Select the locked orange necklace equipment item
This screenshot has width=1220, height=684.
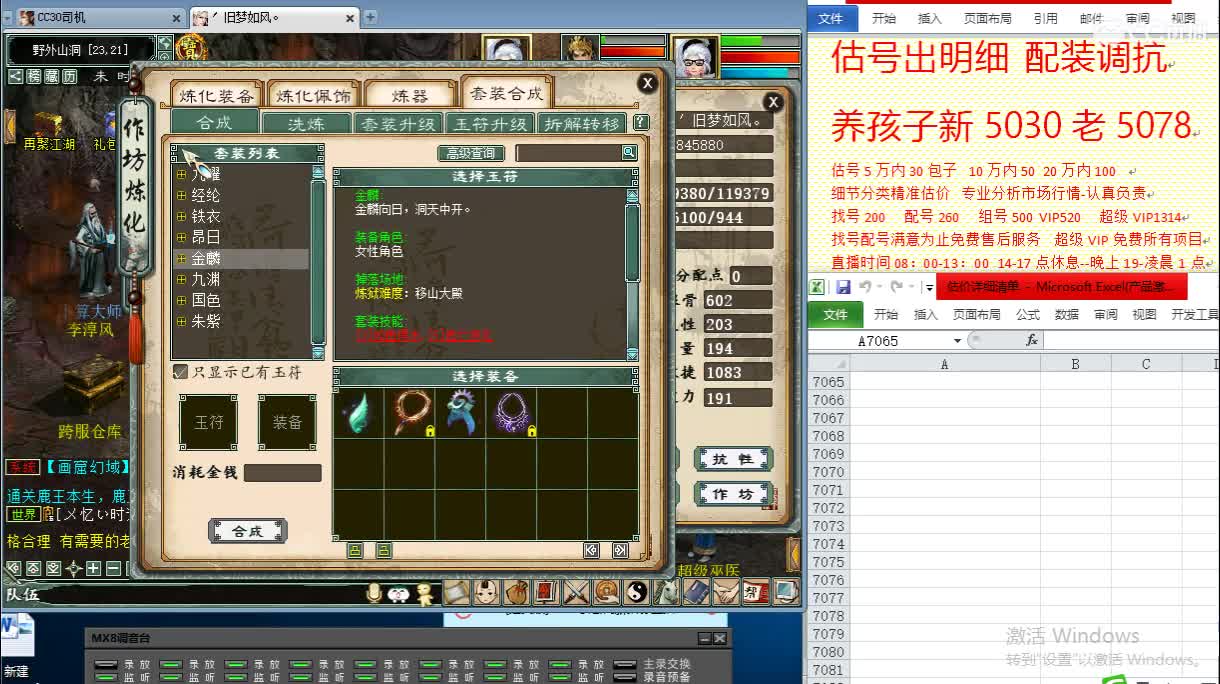[x=410, y=413]
